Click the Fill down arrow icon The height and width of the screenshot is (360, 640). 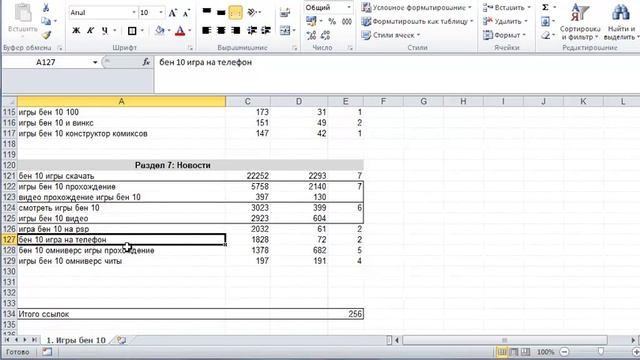(x=545, y=21)
